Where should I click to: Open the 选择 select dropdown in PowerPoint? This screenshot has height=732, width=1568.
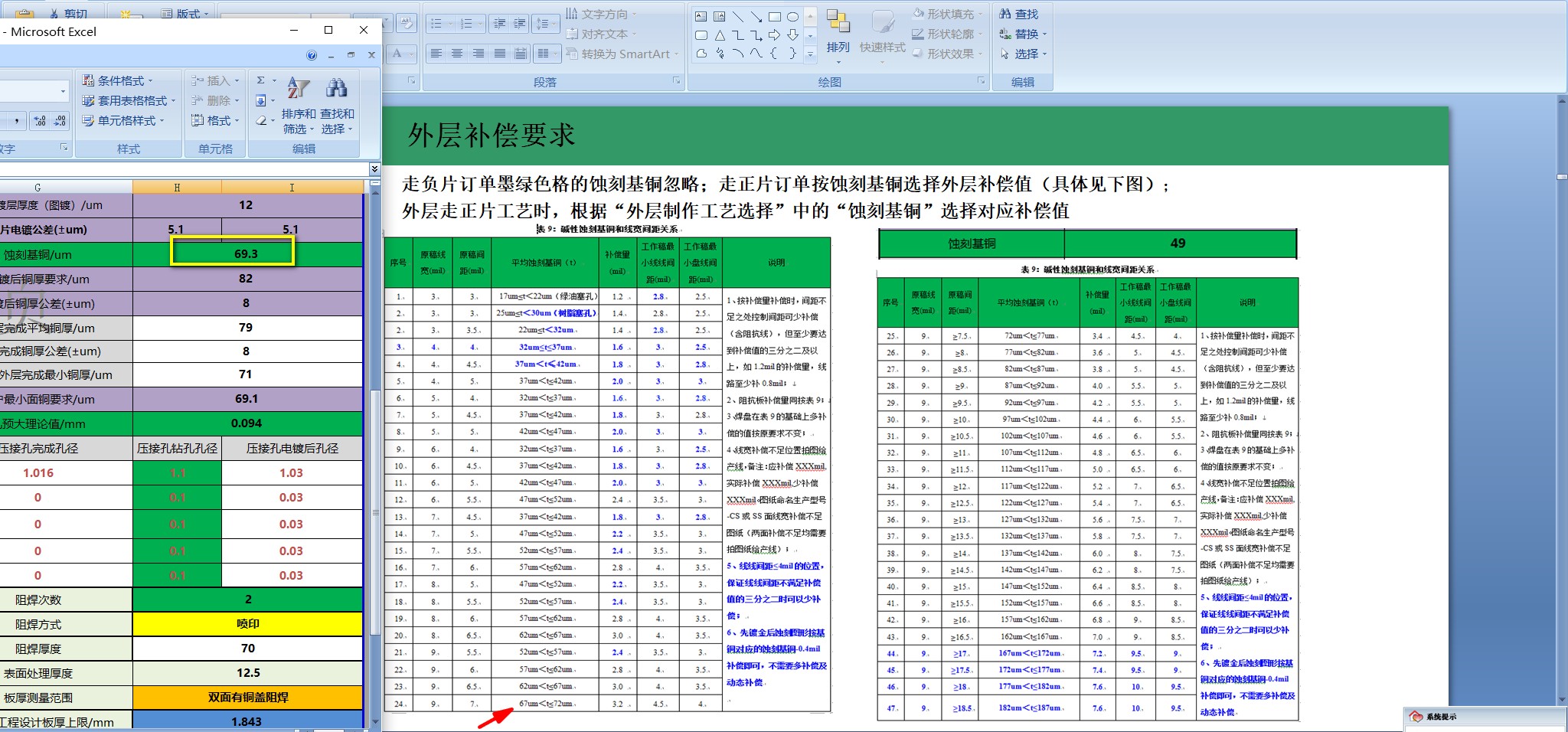[1023, 54]
